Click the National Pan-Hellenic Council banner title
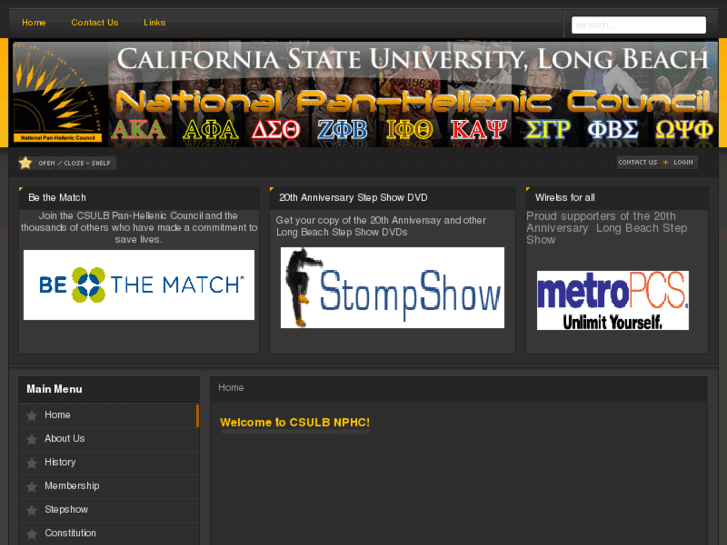 click(x=413, y=102)
